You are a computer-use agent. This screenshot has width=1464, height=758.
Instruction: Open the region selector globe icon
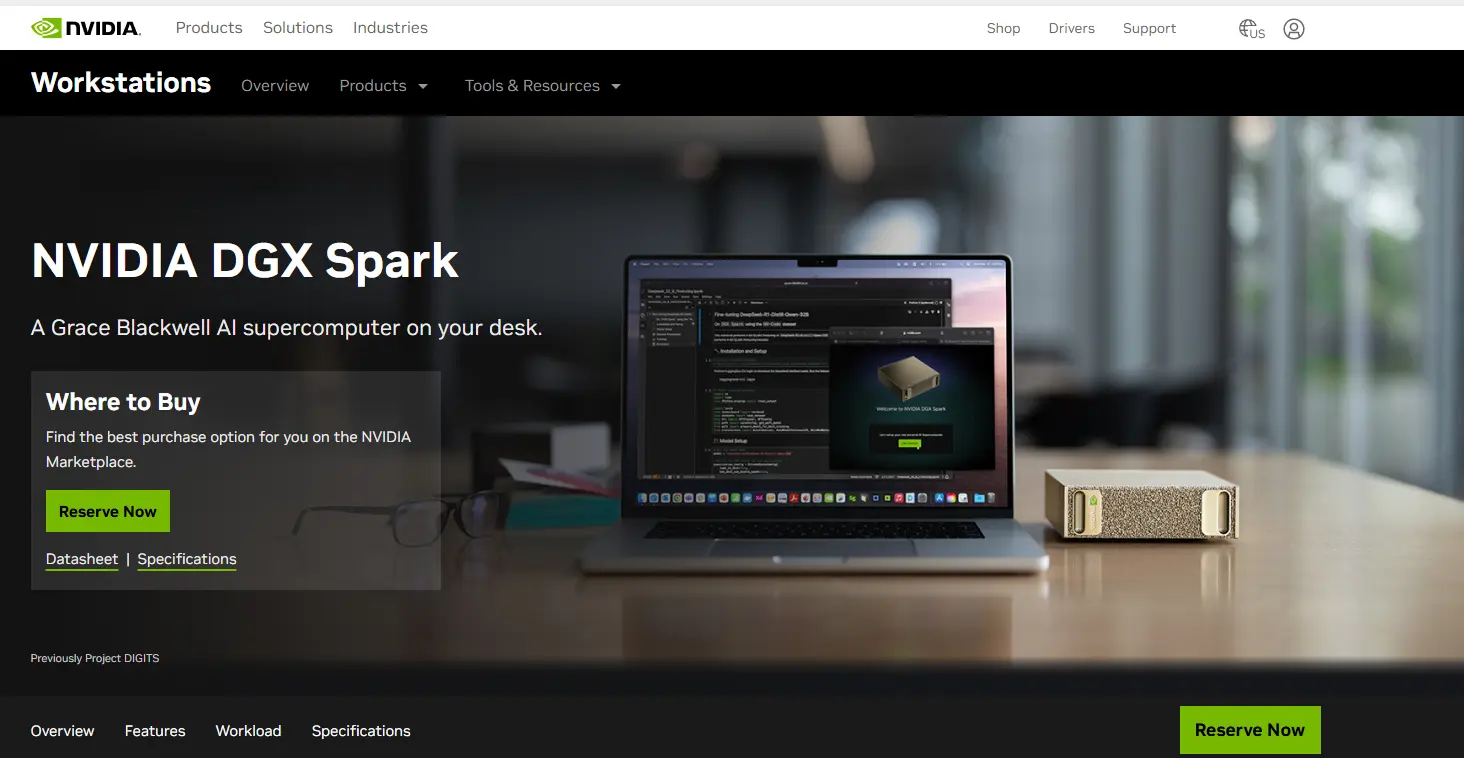(x=1251, y=29)
